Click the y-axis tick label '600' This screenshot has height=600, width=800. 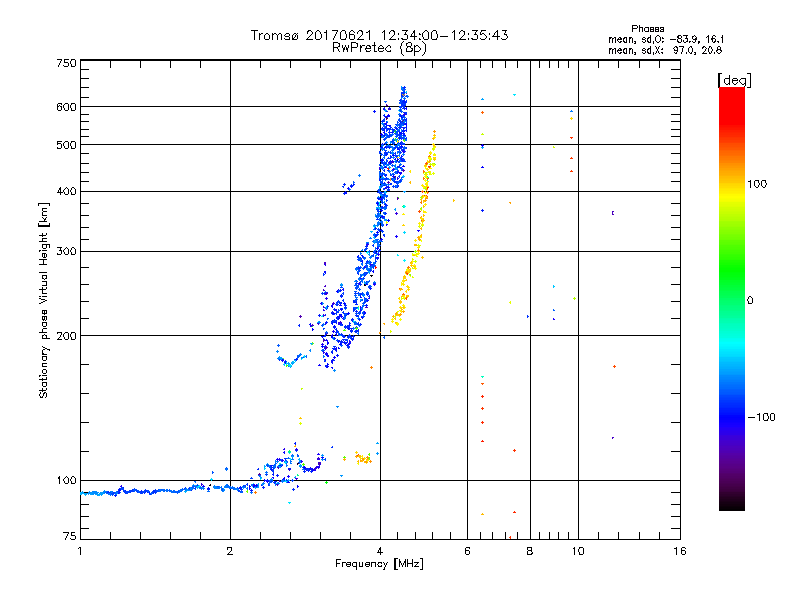(66, 107)
